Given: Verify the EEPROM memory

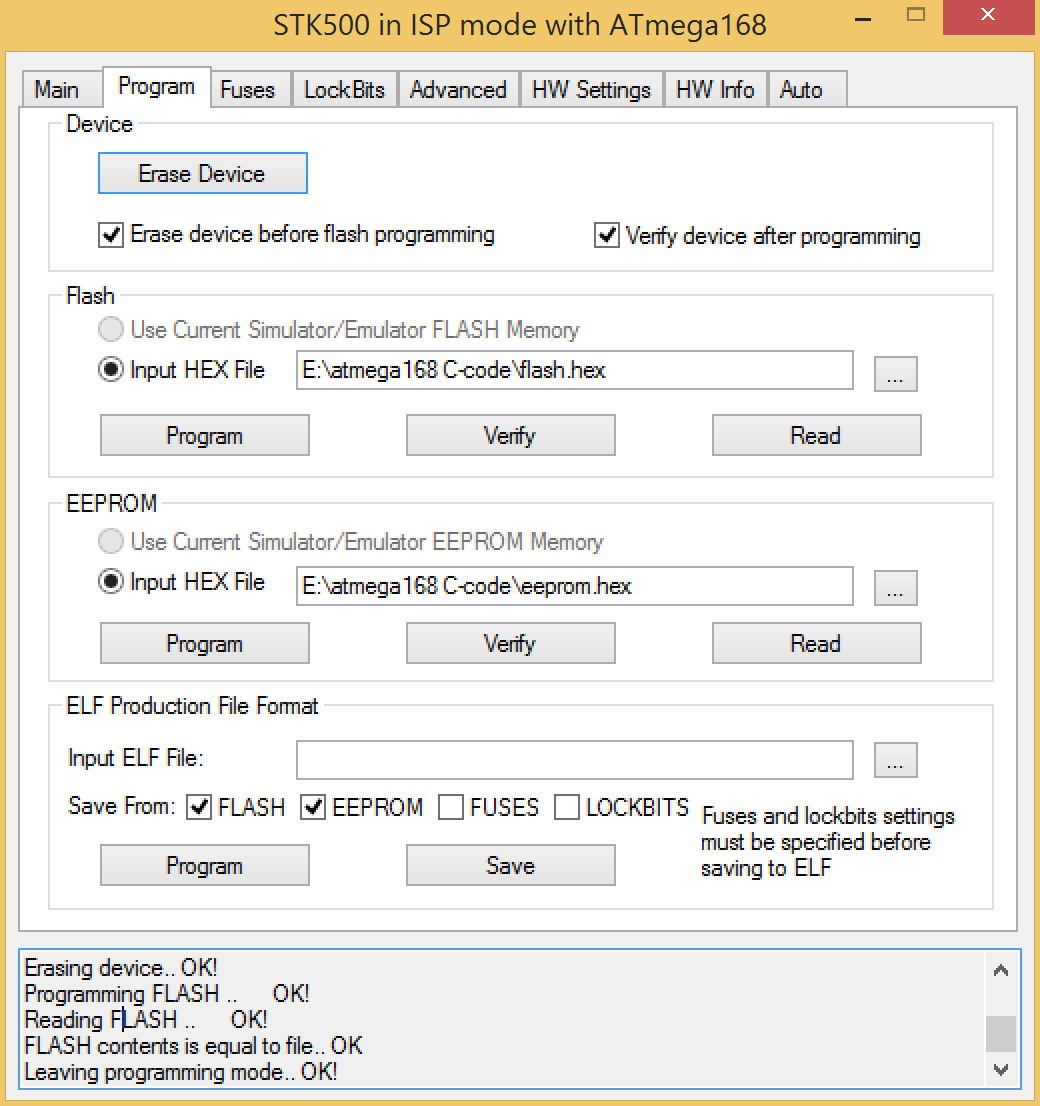Looking at the screenshot, I should point(510,643).
